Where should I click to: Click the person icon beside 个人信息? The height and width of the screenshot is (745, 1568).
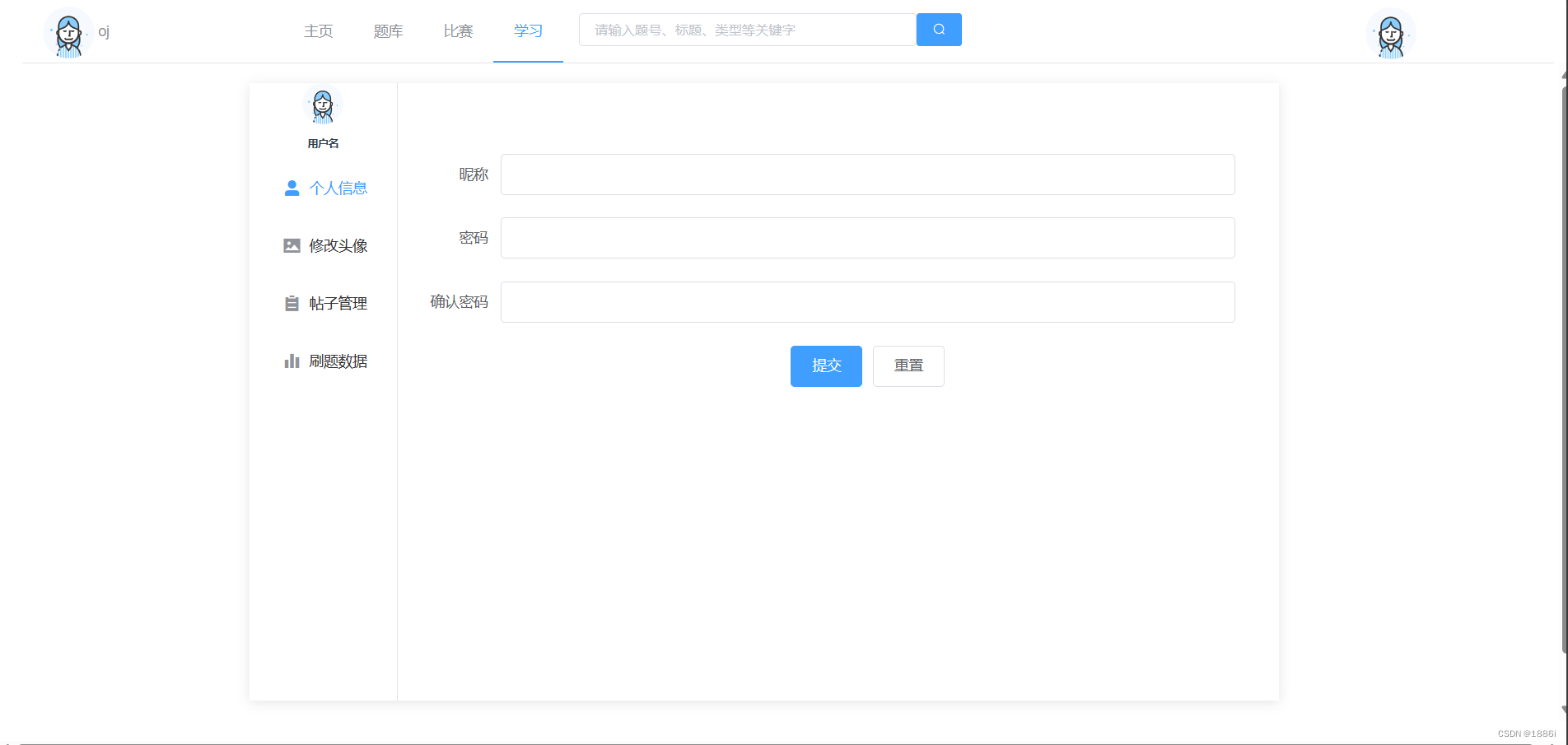click(292, 189)
